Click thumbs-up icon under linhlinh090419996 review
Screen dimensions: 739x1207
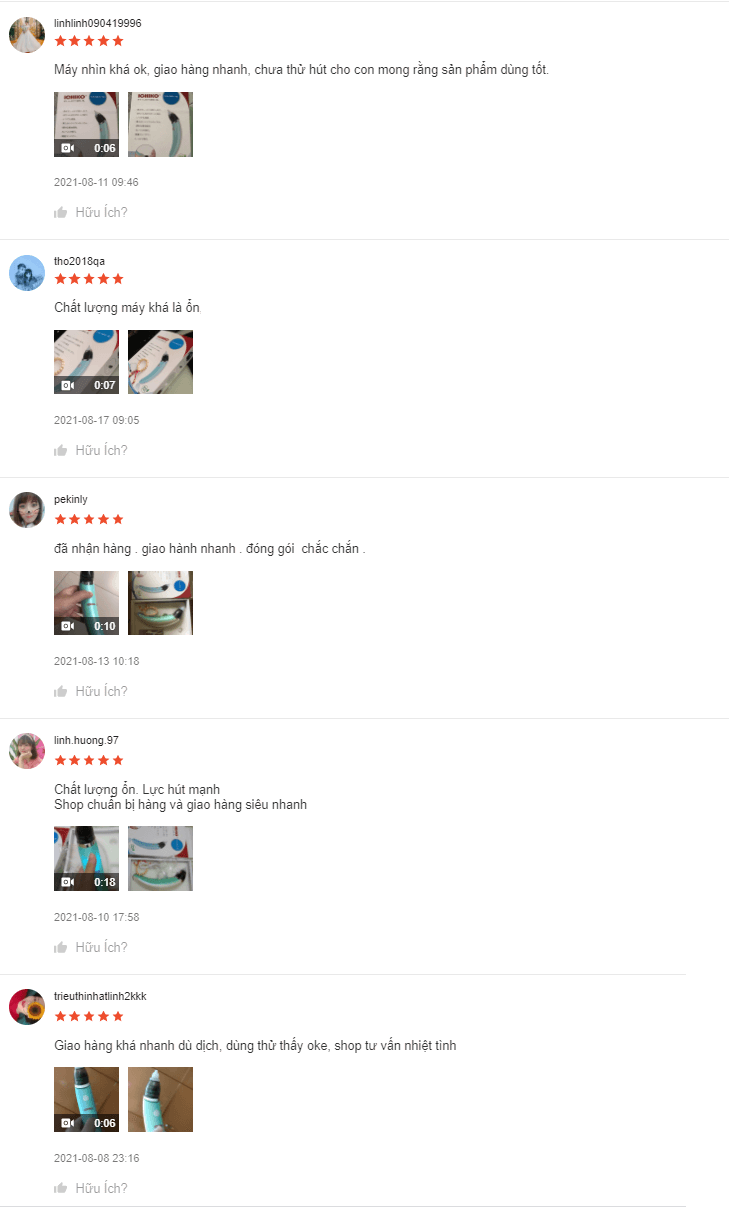pos(61,212)
